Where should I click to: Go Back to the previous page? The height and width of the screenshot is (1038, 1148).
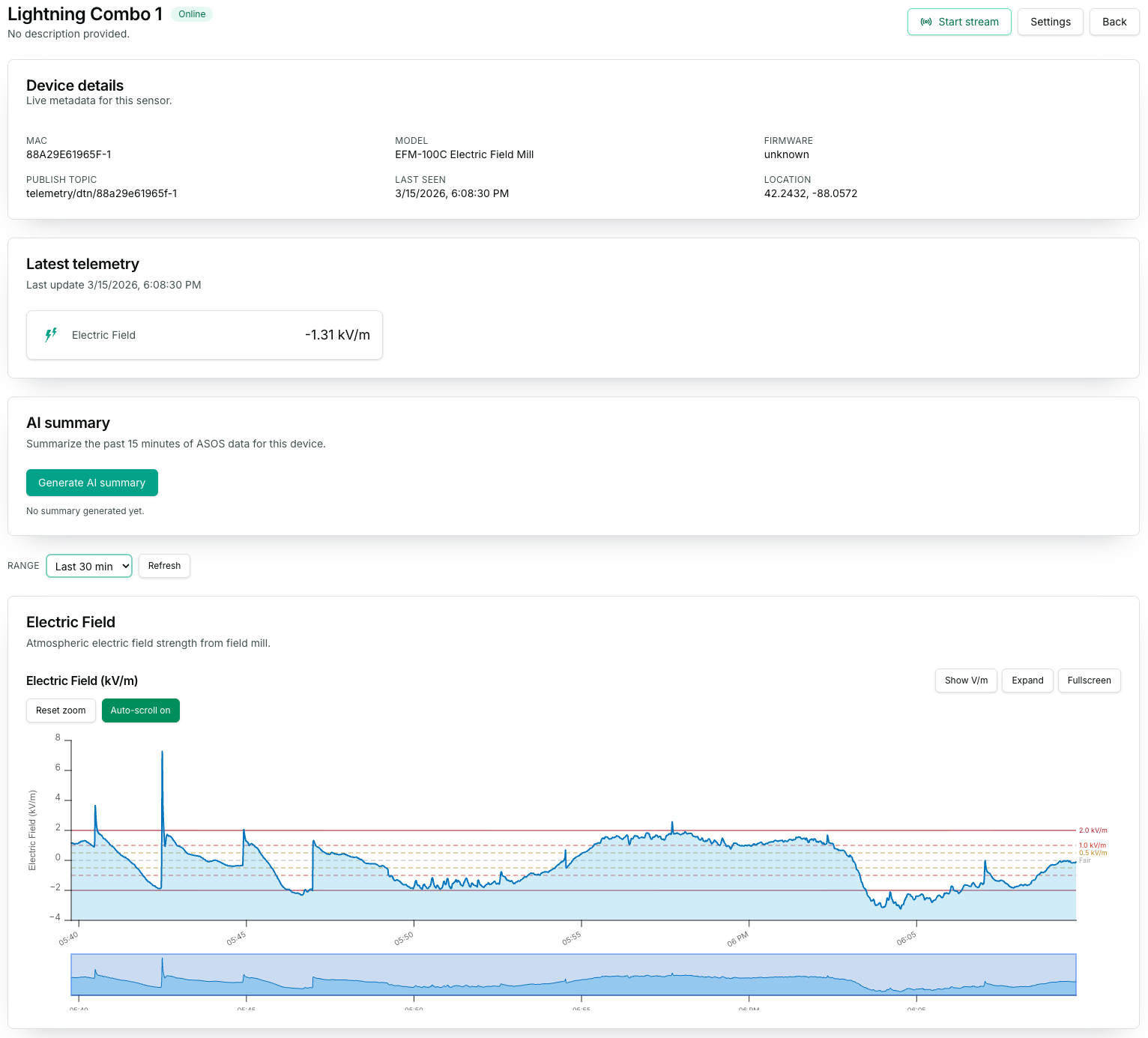(1114, 22)
